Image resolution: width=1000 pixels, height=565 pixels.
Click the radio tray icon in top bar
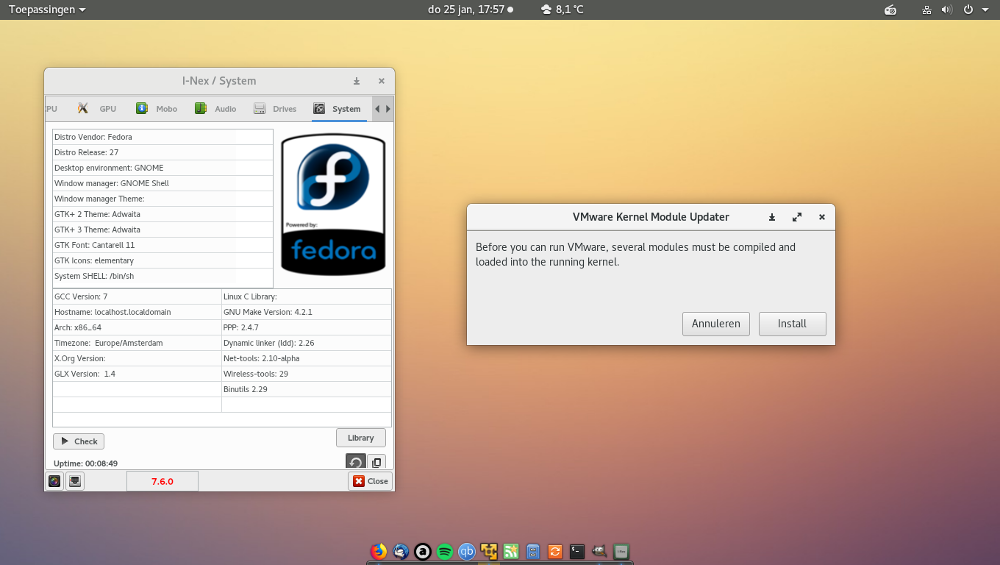tap(890, 10)
